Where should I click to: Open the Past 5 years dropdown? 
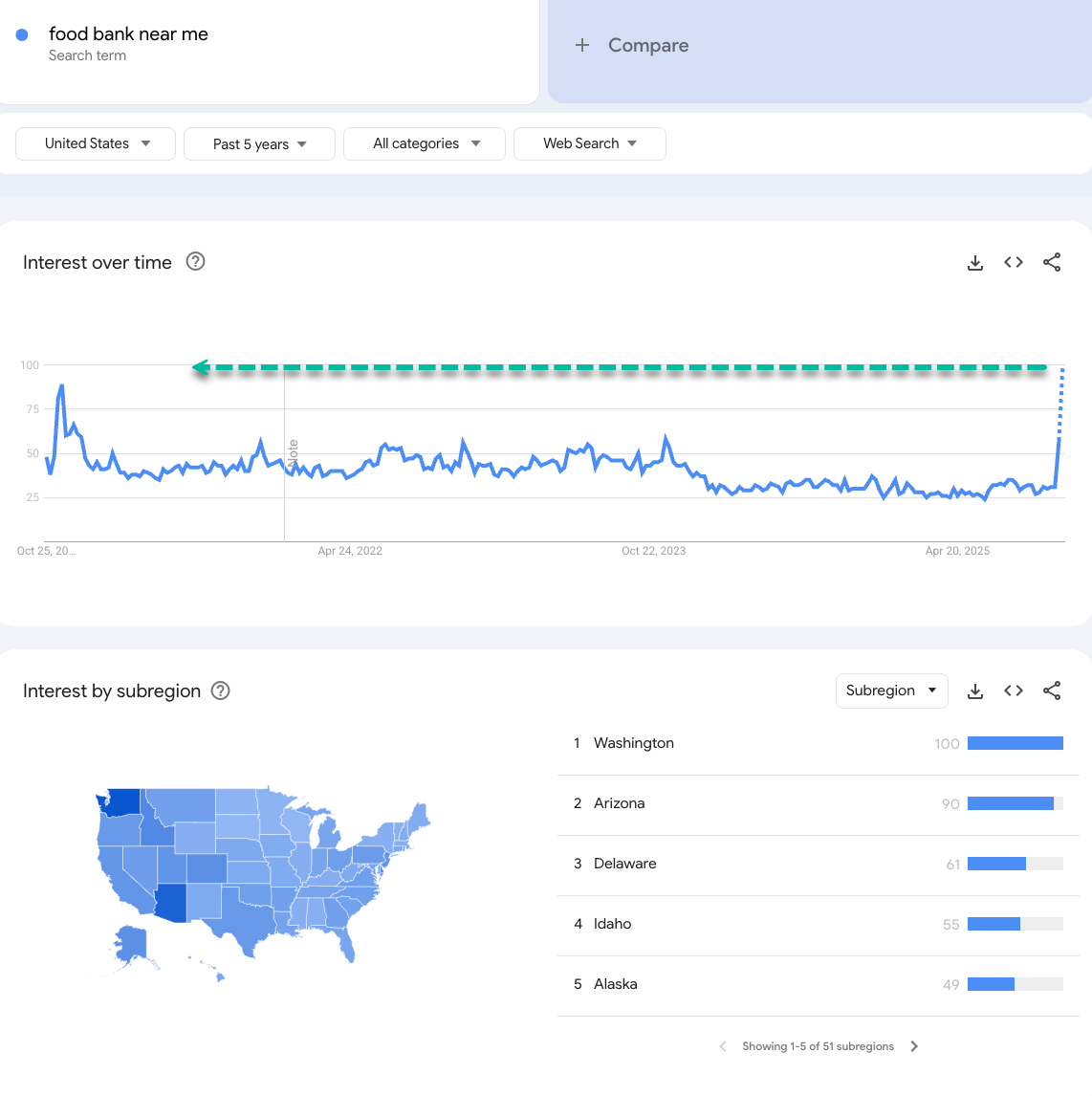click(259, 144)
